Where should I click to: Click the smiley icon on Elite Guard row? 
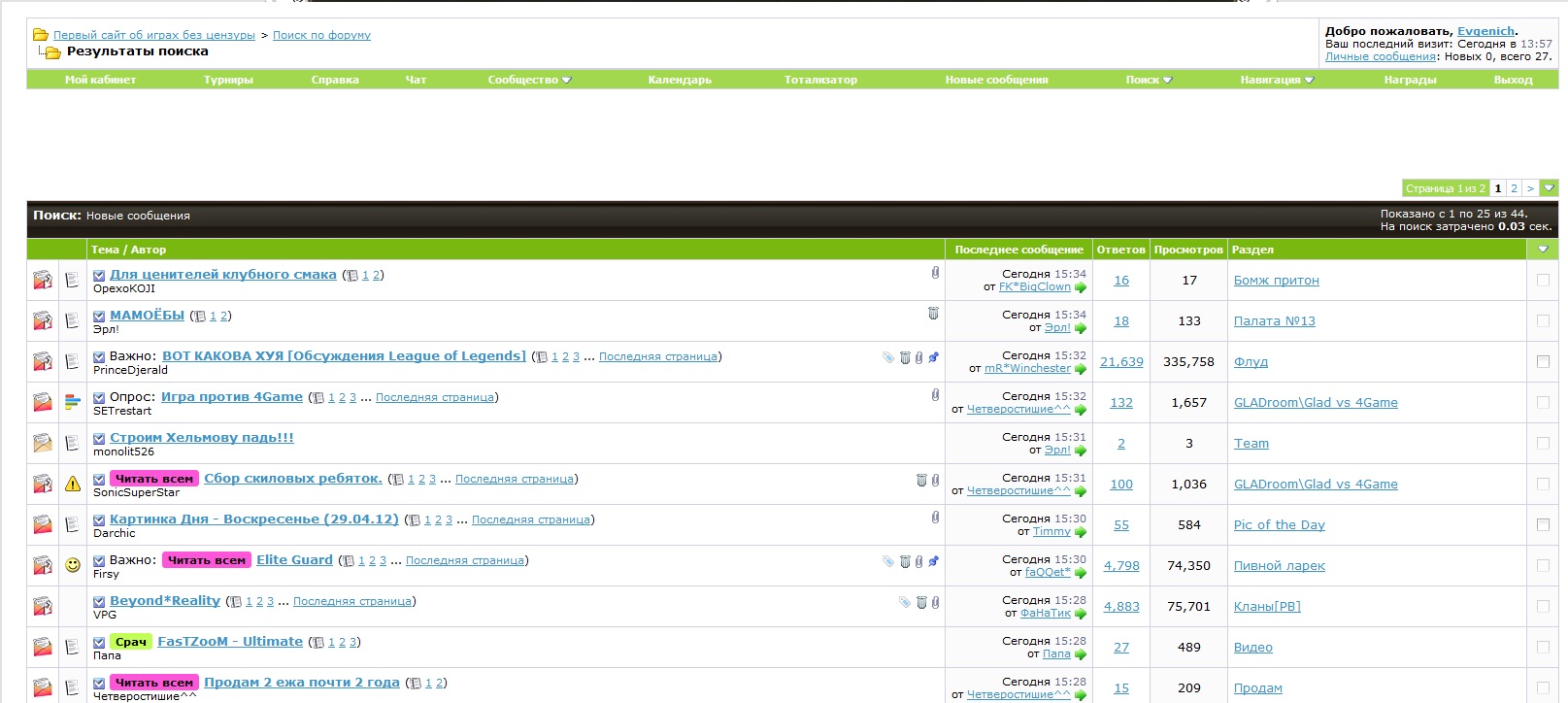click(x=73, y=565)
